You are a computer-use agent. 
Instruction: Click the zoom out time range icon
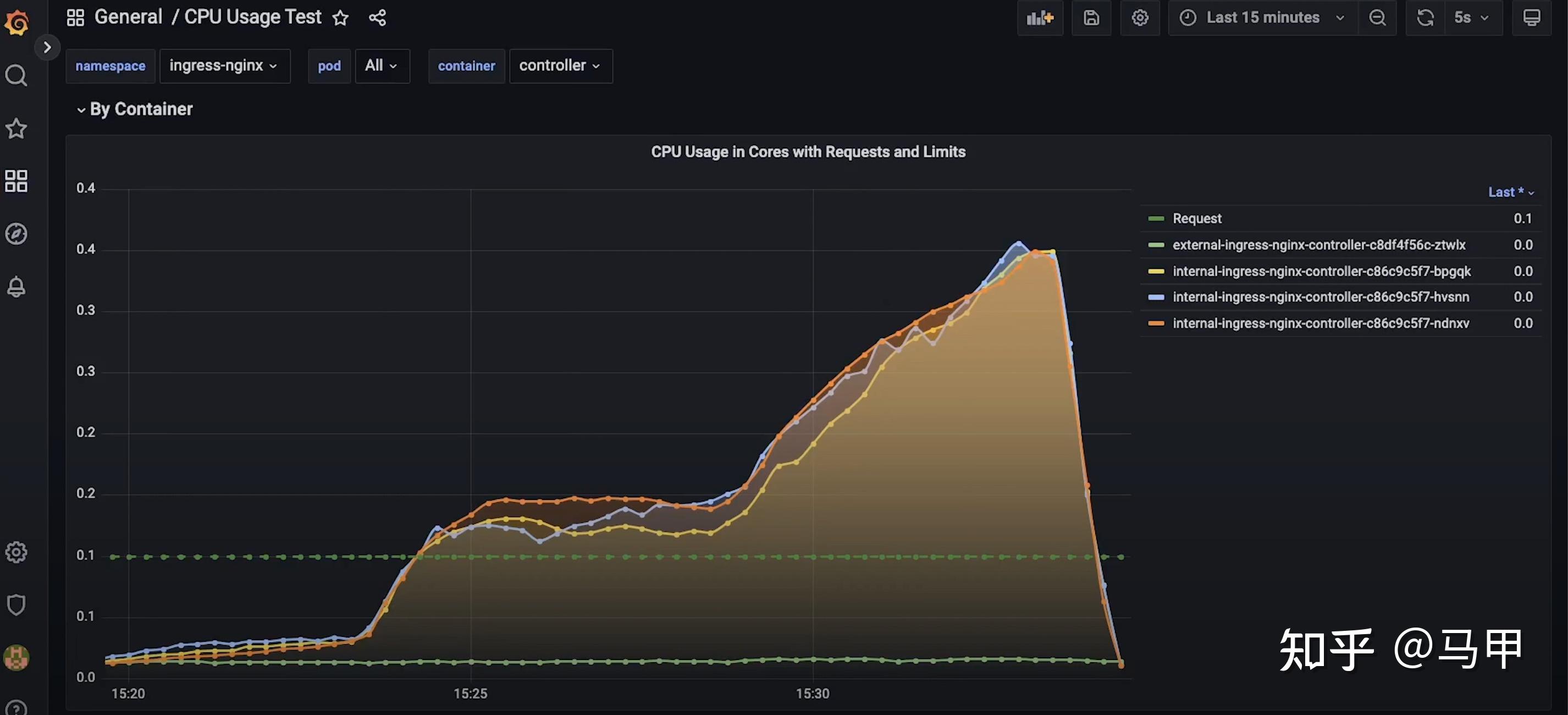tap(1377, 18)
